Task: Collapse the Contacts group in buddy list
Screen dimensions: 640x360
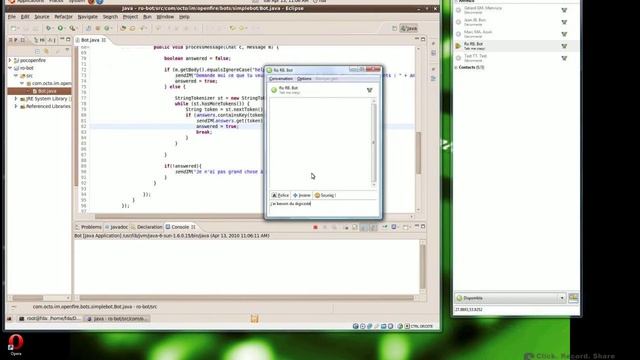Action: [x=456, y=67]
